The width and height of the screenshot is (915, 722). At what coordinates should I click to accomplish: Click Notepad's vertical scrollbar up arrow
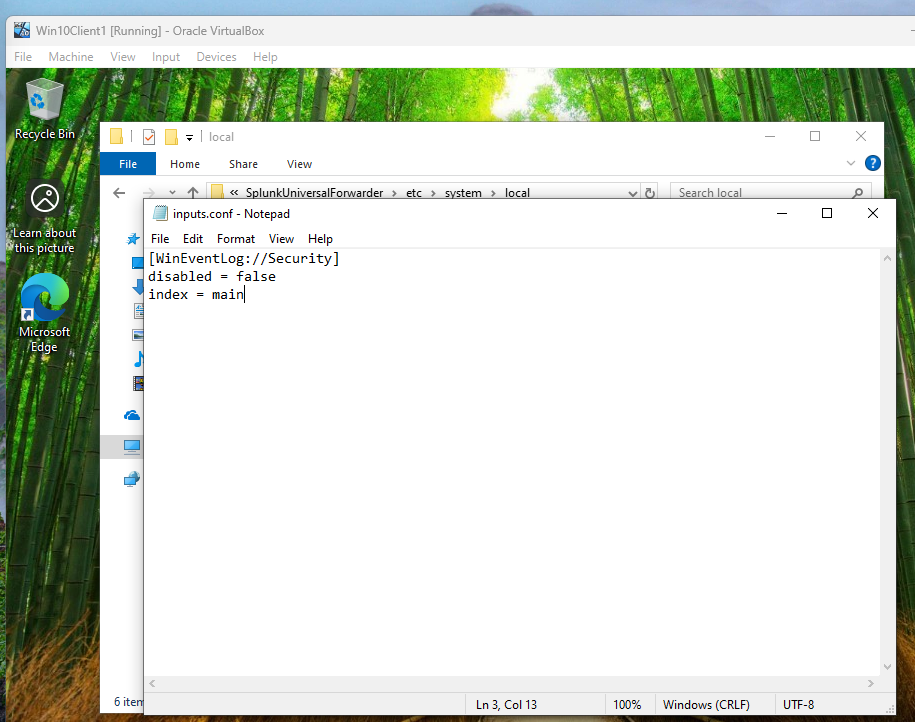[x=887, y=258]
